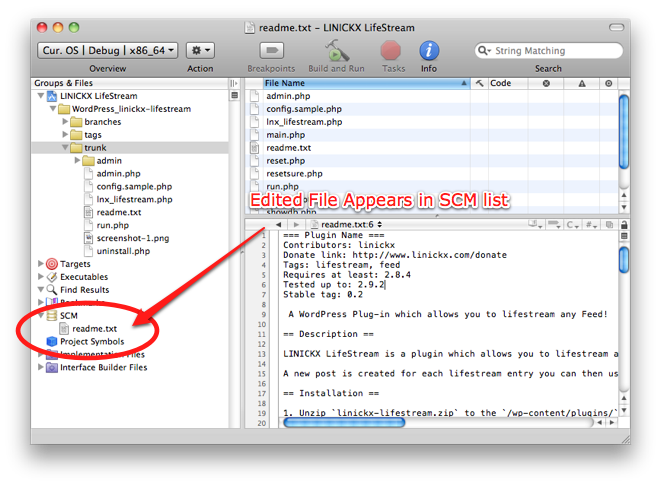Click the trunk folder icon
The width and height of the screenshot is (661, 486).
(x=76, y=148)
